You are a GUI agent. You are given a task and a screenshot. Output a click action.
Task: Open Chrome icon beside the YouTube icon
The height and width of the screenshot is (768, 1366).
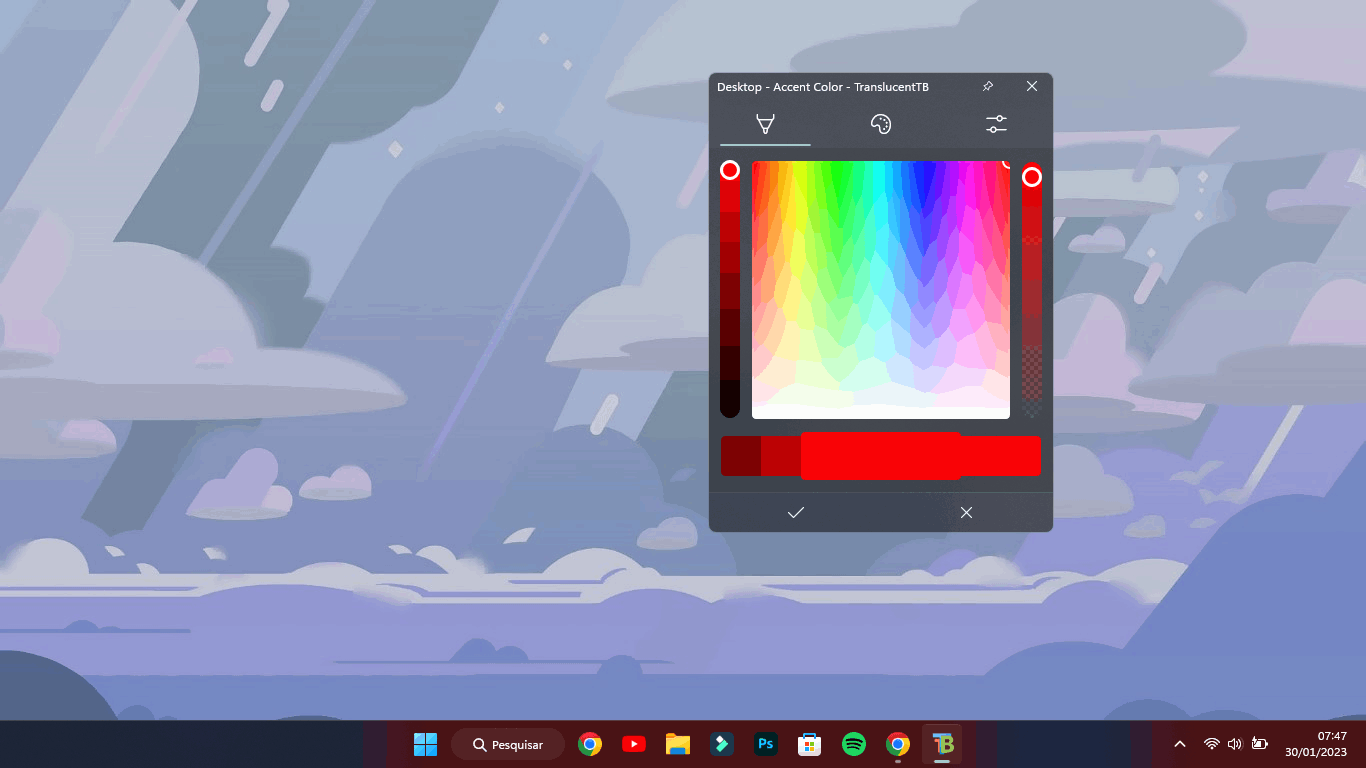(x=590, y=744)
